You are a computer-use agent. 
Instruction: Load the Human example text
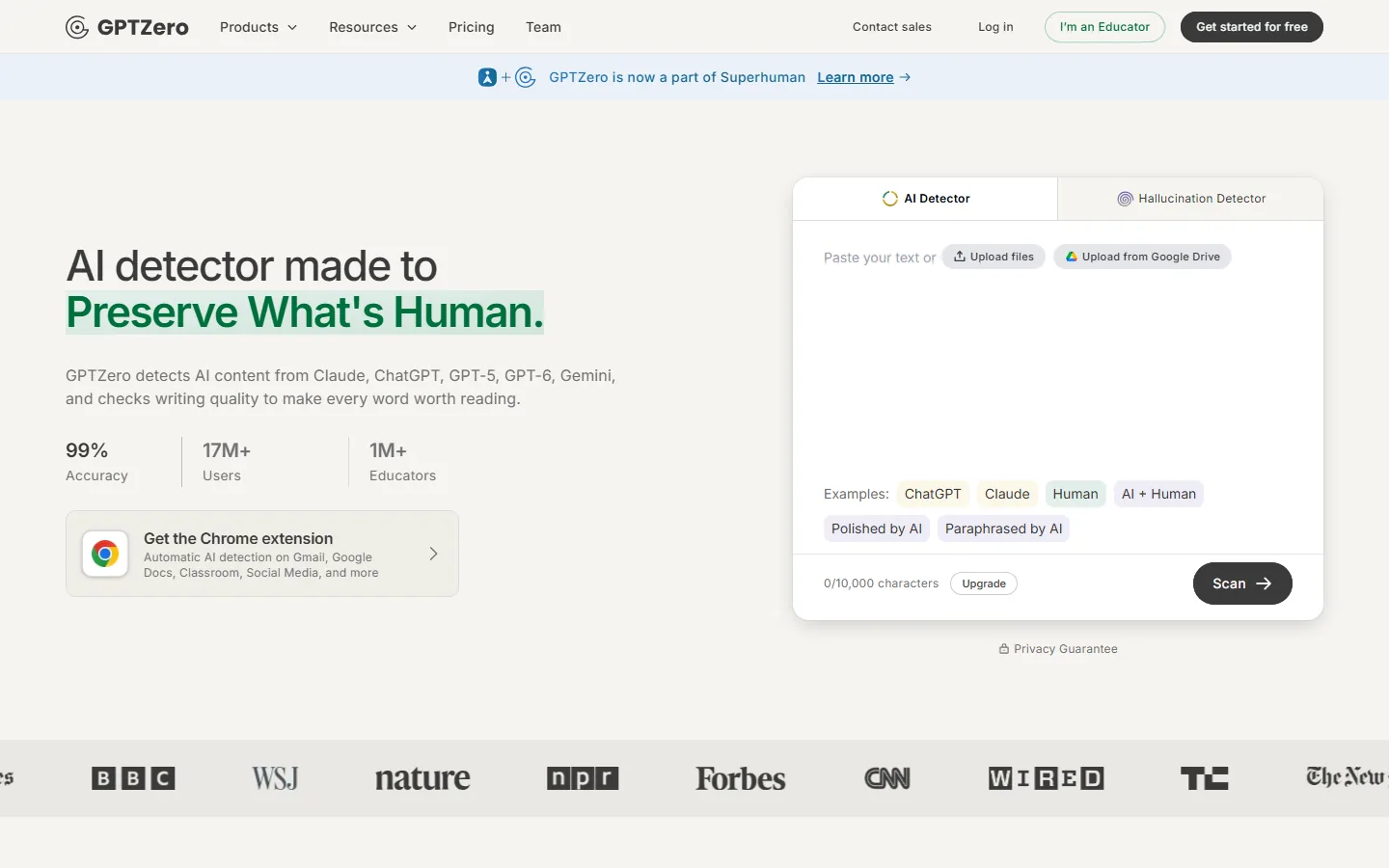tap(1076, 494)
